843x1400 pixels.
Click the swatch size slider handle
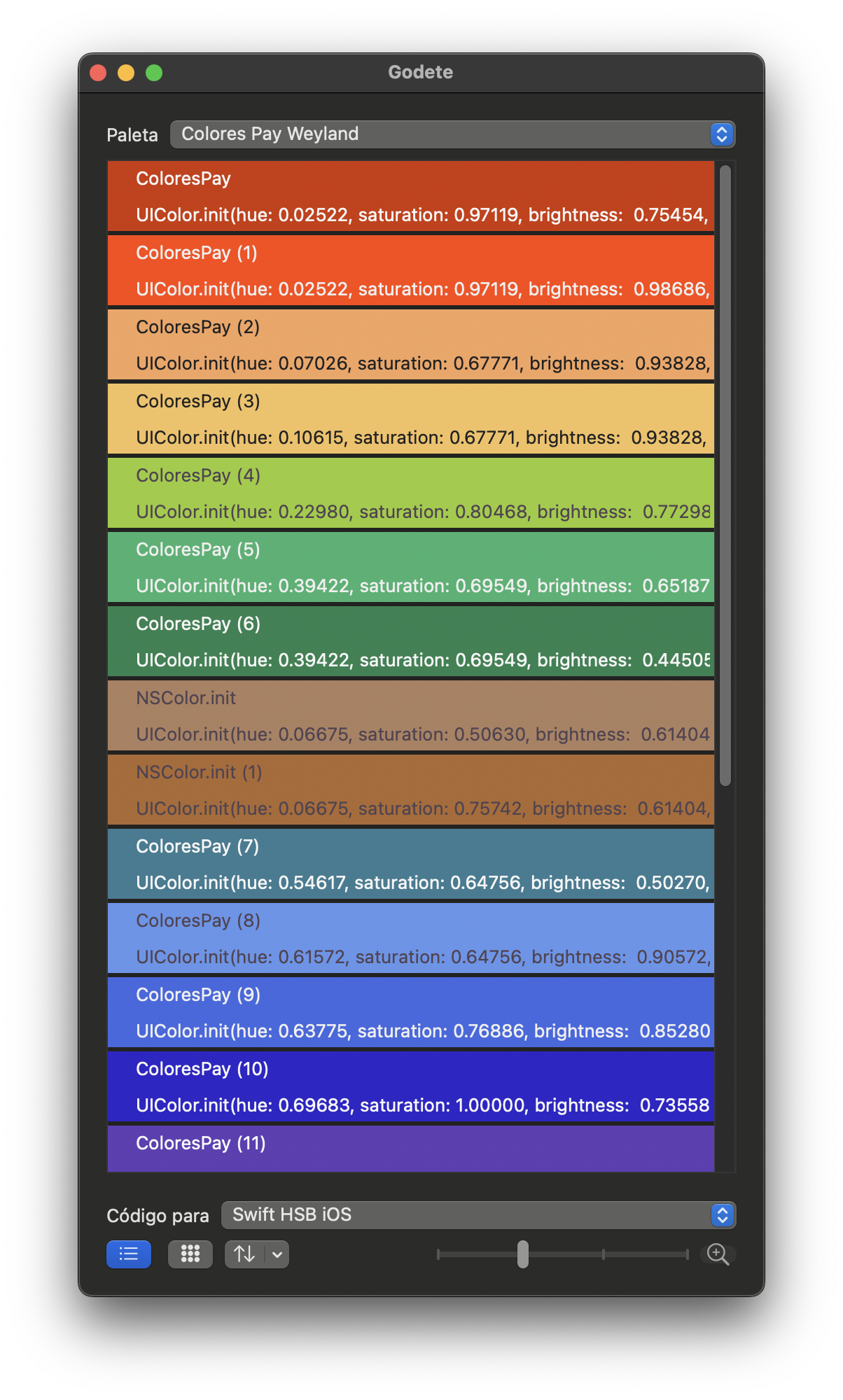523,1254
